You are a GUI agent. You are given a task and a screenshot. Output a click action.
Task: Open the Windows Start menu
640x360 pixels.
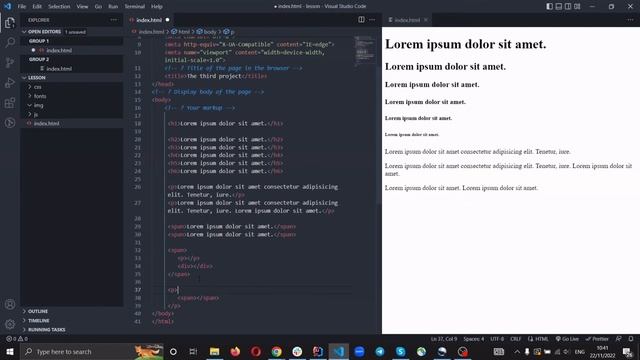click(x=10, y=351)
